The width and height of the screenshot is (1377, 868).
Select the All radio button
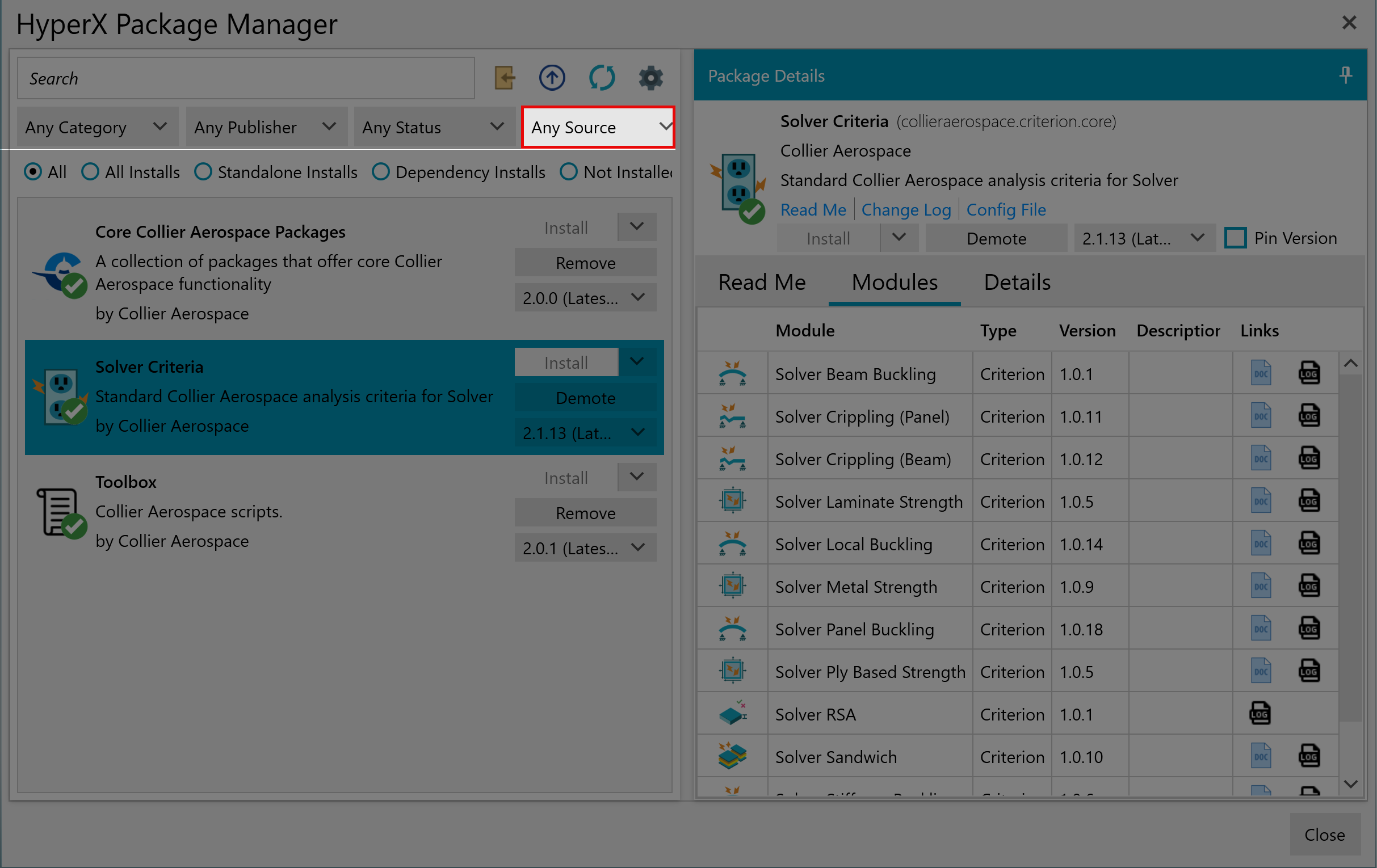tap(33, 172)
